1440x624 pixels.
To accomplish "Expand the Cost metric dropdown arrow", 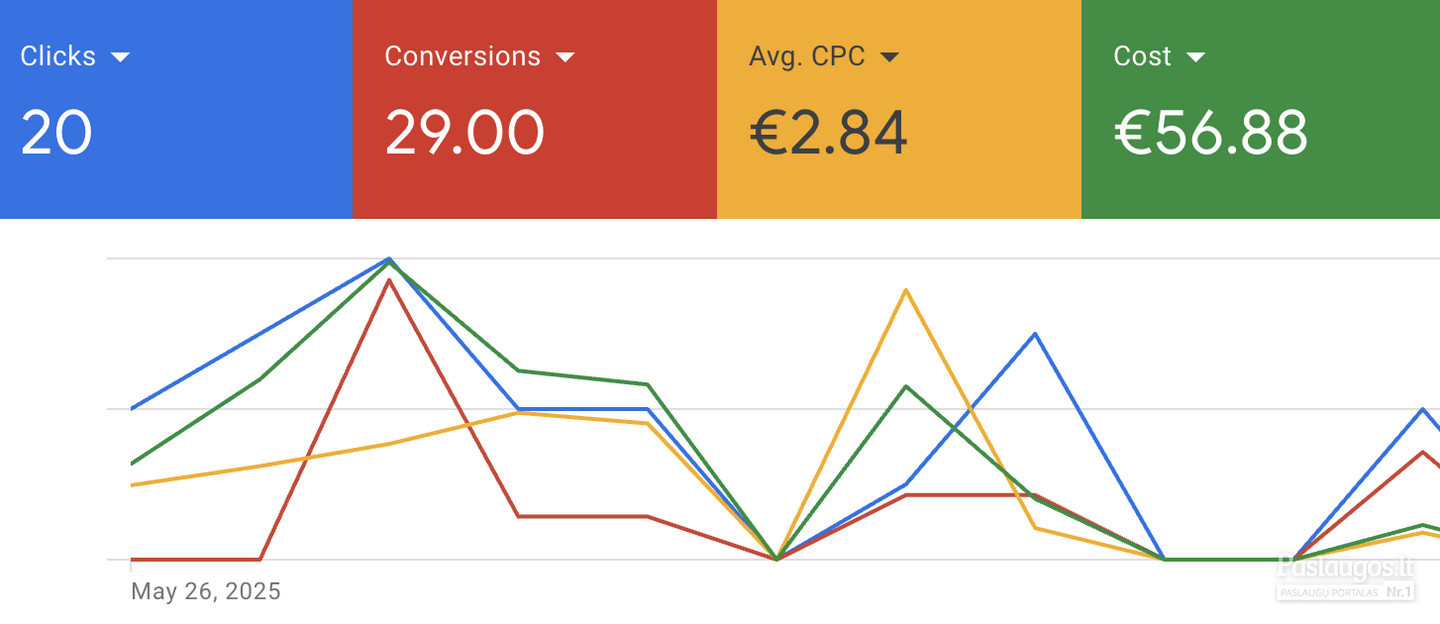I will (x=1195, y=58).
